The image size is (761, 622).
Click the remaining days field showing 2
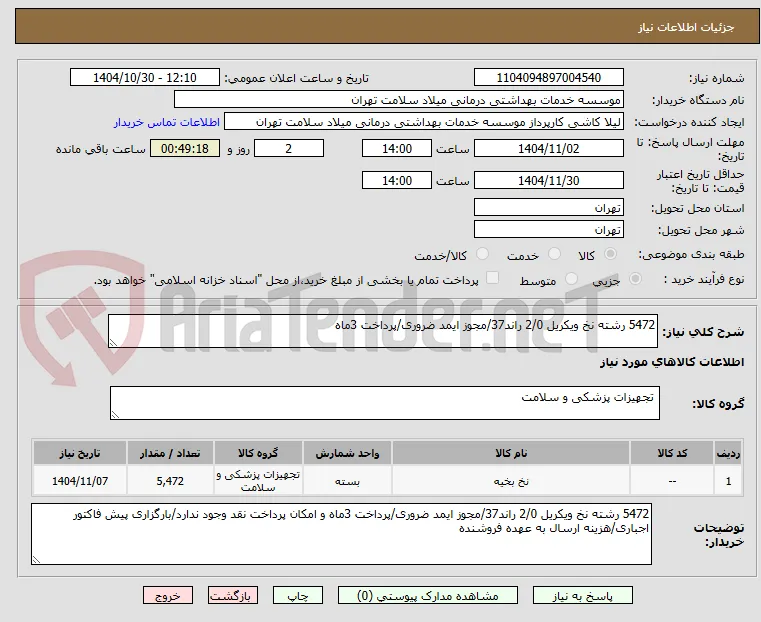click(289, 148)
